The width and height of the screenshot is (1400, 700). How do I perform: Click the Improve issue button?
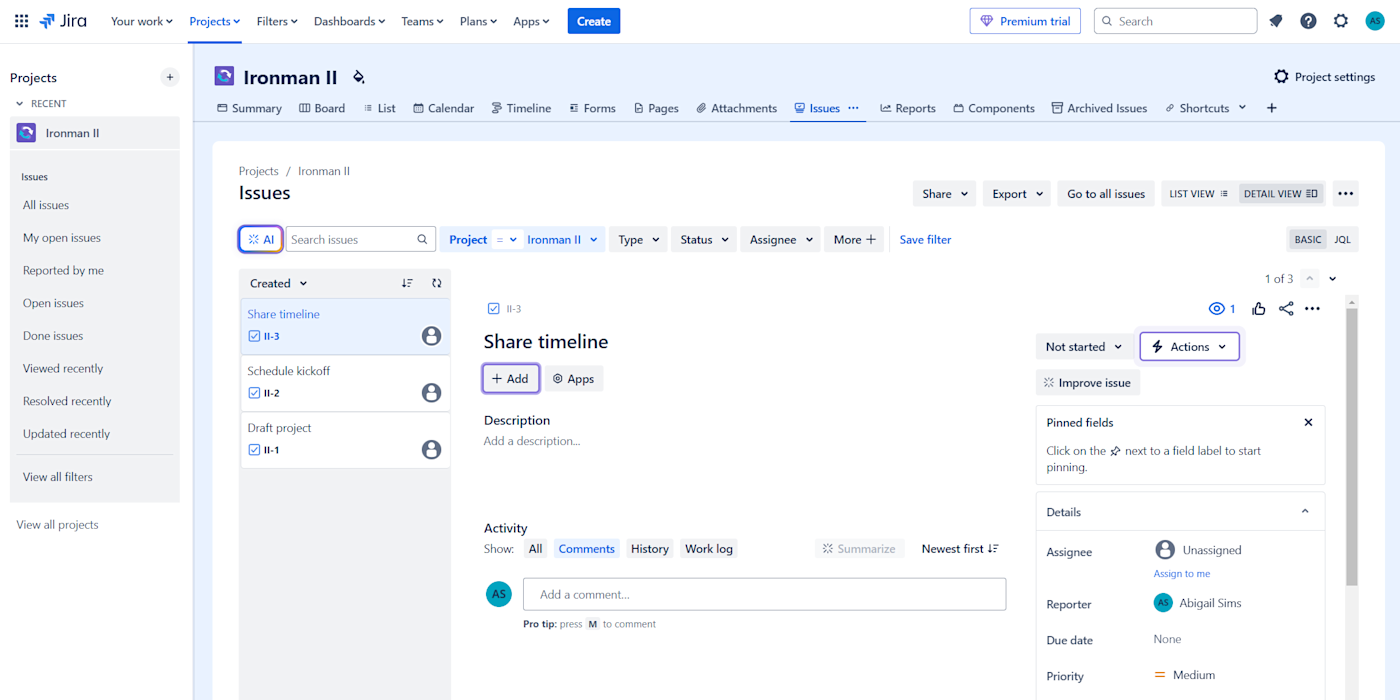point(1088,383)
